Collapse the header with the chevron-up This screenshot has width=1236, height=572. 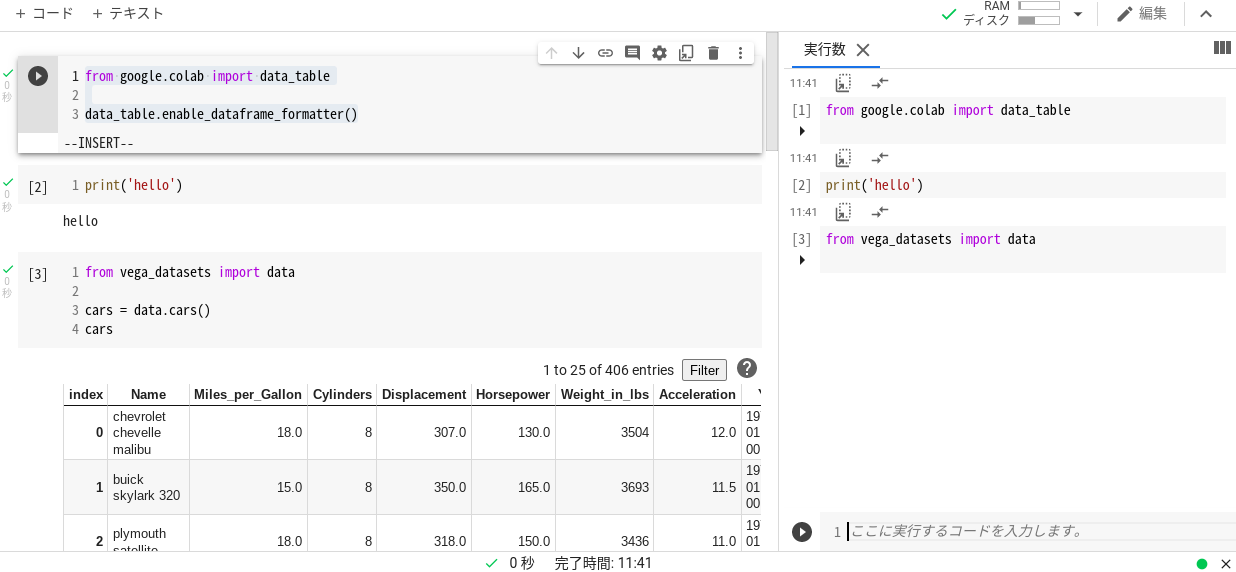point(1206,14)
